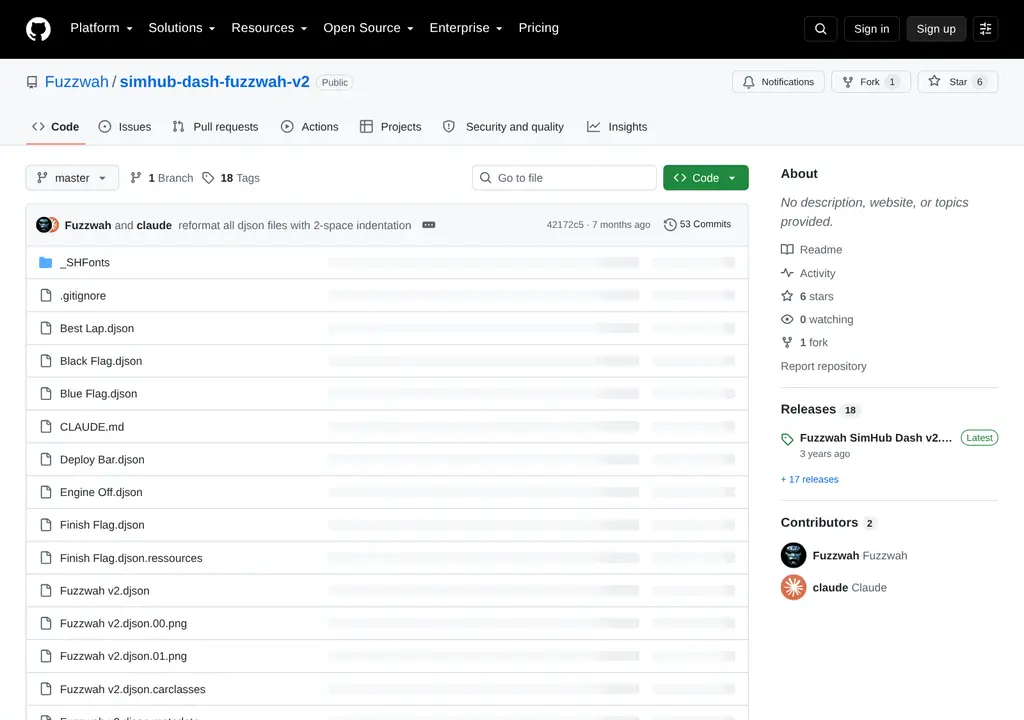Open the Fuzzwah v2.djson.01.png file
The height and width of the screenshot is (720, 1024).
pos(123,656)
